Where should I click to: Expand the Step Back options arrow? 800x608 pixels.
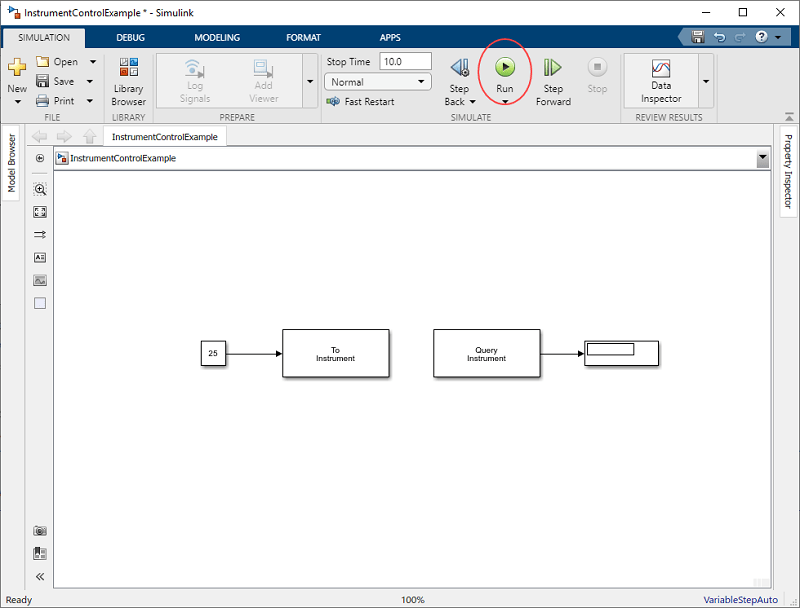pos(472,102)
